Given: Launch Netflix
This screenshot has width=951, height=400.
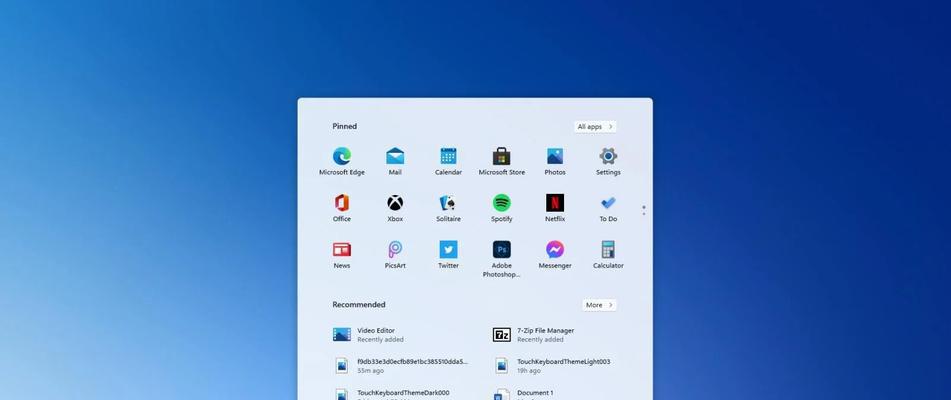Looking at the screenshot, I should pyautogui.click(x=555, y=208).
